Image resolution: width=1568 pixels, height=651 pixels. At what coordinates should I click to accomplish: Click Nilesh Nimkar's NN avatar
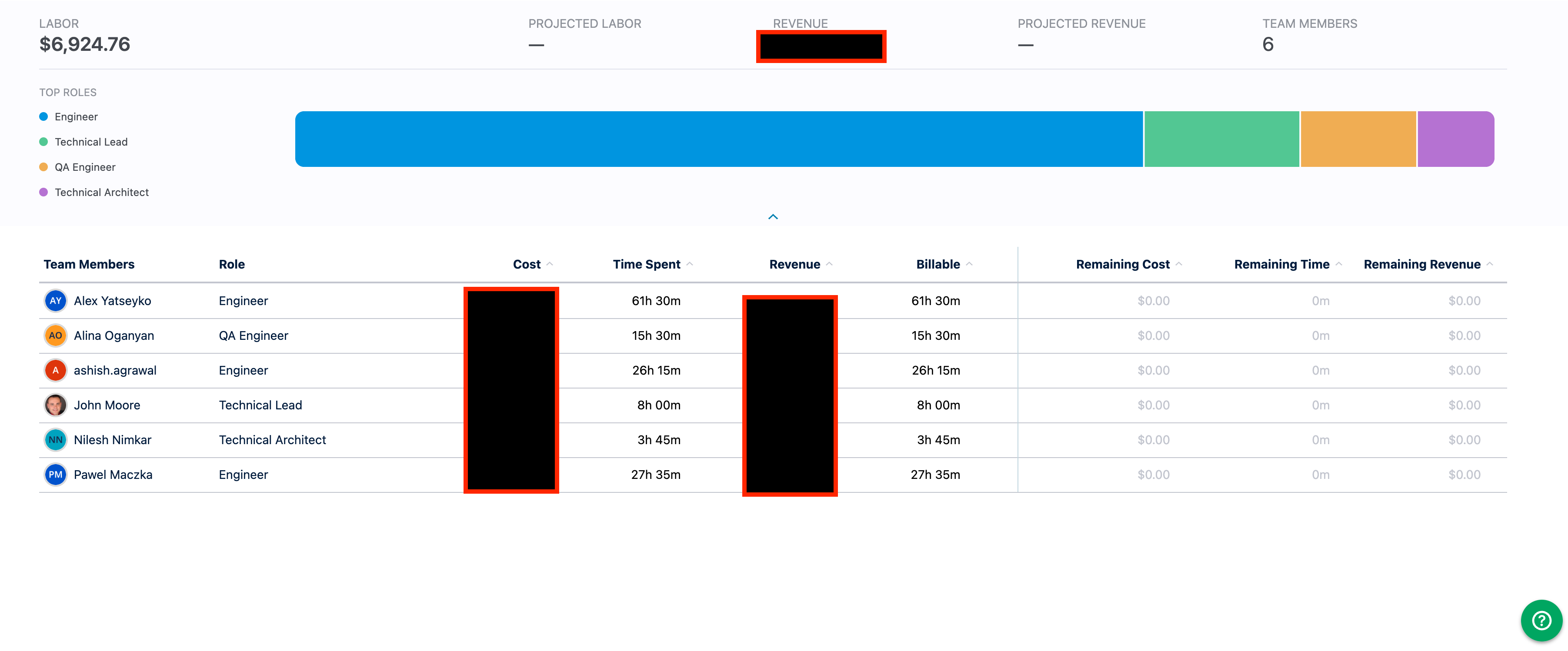point(55,439)
